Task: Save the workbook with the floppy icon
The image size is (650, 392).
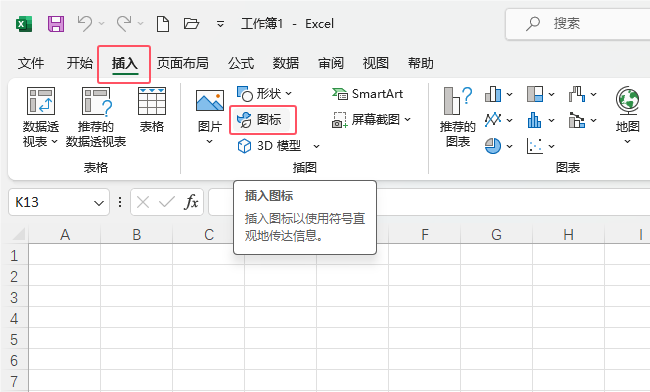Action: point(56,24)
